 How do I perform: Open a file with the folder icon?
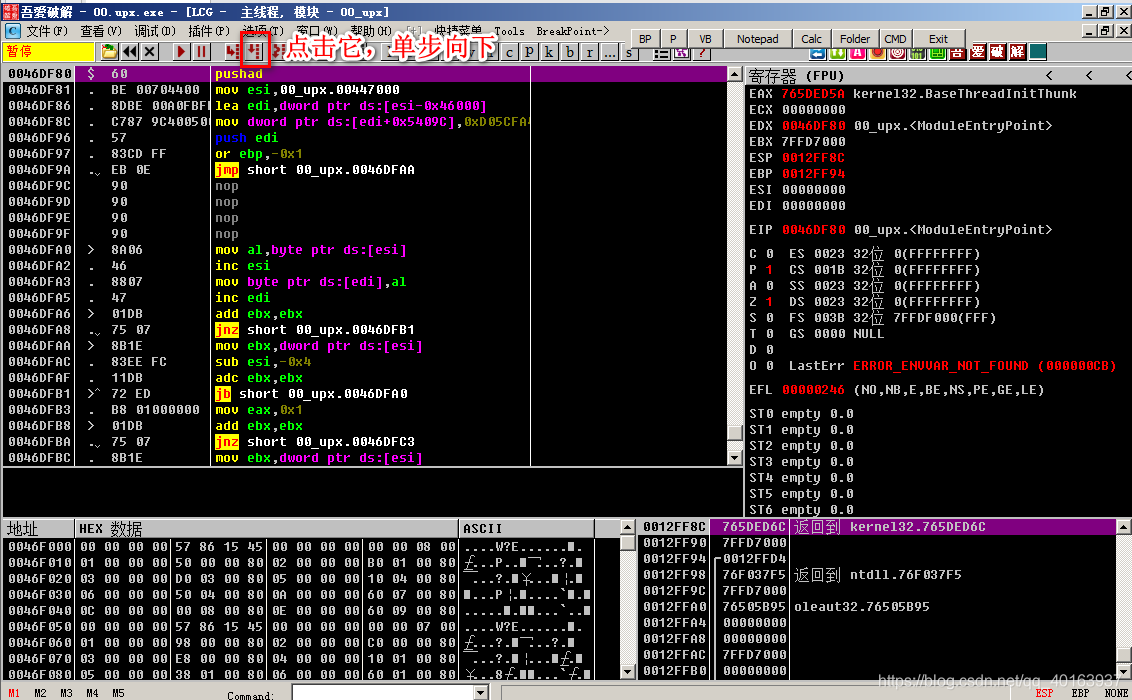point(110,52)
